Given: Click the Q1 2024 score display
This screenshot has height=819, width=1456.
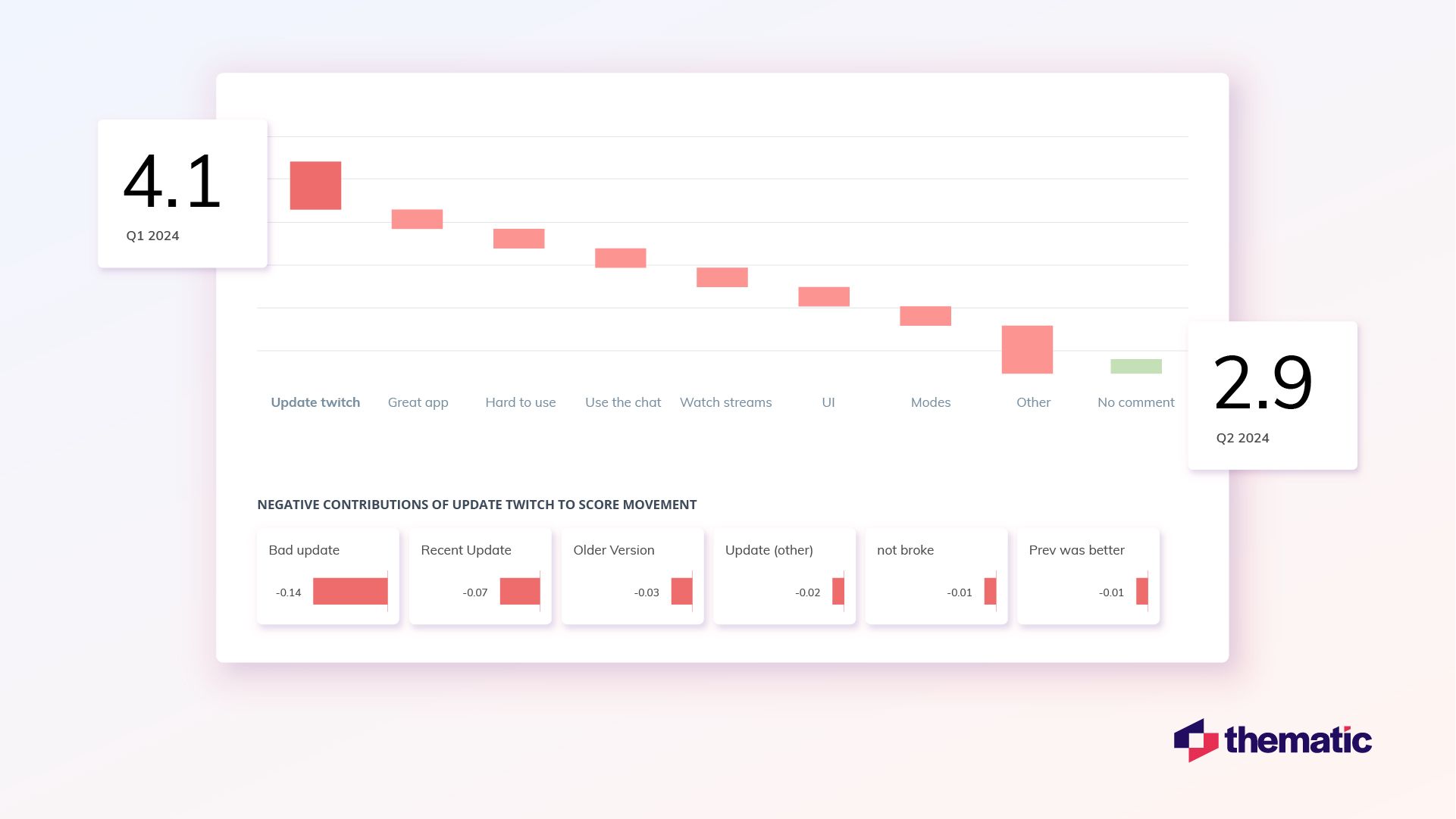Looking at the screenshot, I should pyautogui.click(x=183, y=193).
